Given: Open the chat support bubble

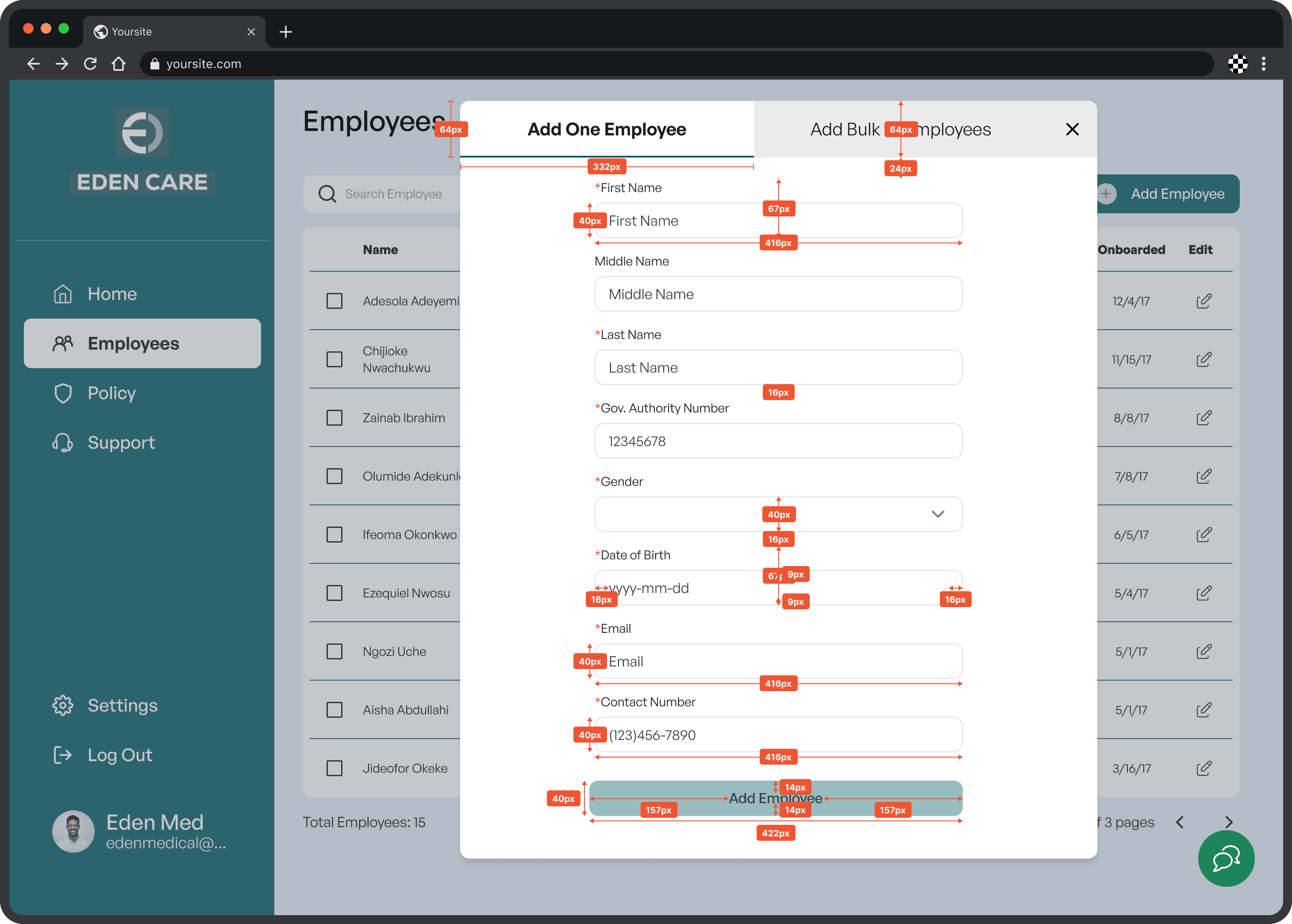Looking at the screenshot, I should [1226, 859].
